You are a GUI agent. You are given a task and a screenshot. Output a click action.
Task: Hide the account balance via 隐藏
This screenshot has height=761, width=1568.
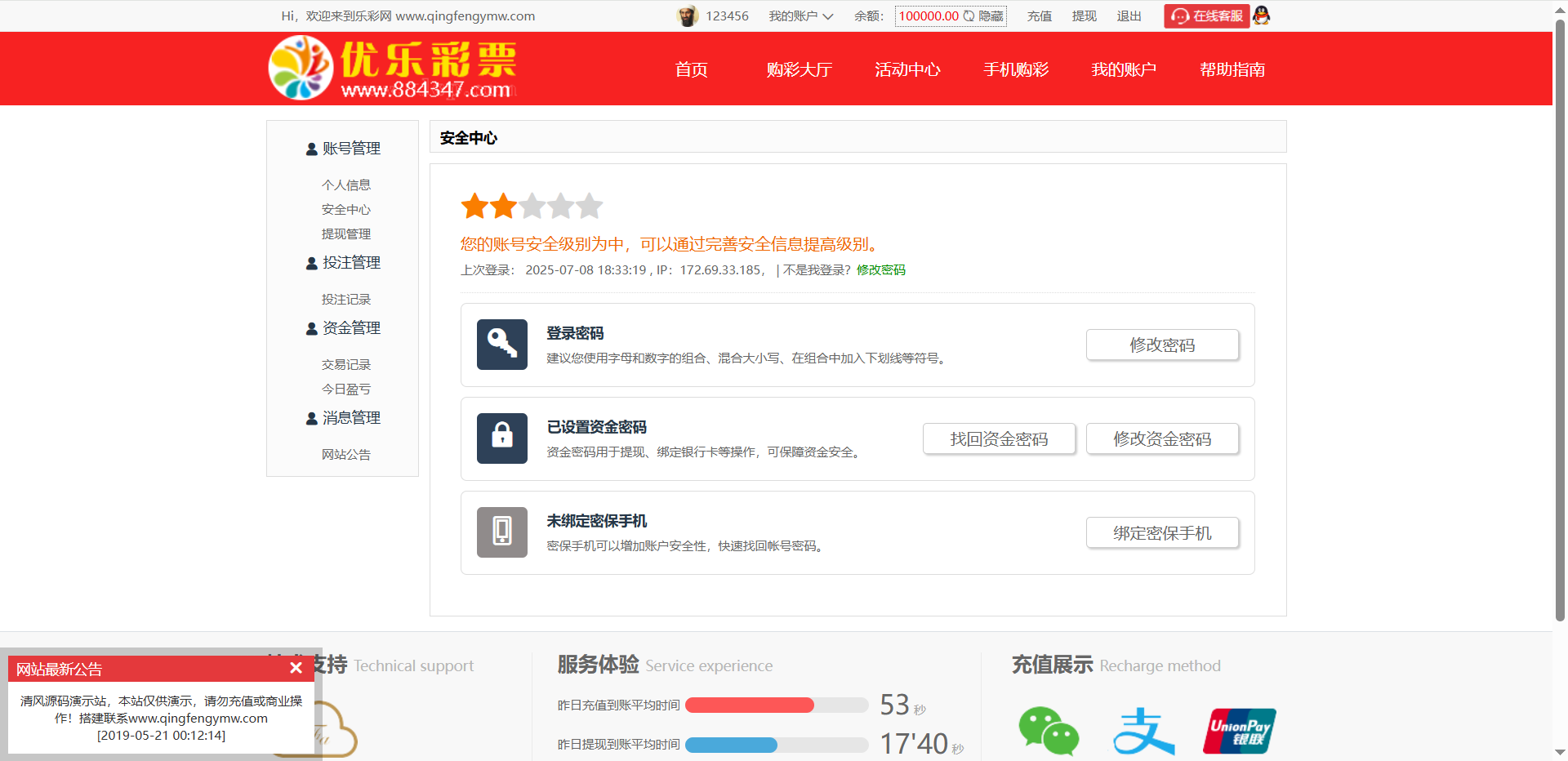[x=991, y=16]
